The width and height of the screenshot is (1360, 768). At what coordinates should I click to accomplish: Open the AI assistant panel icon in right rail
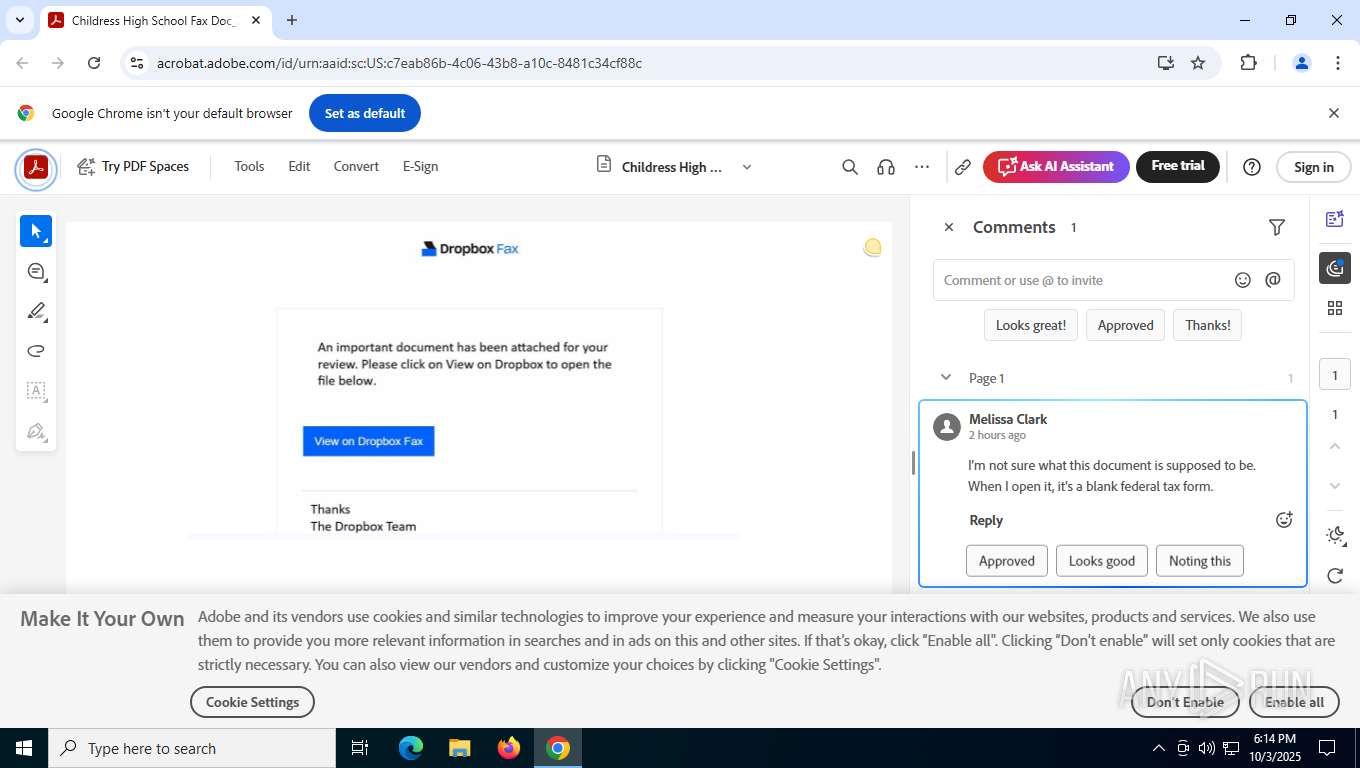pyautogui.click(x=1335, y=219)
